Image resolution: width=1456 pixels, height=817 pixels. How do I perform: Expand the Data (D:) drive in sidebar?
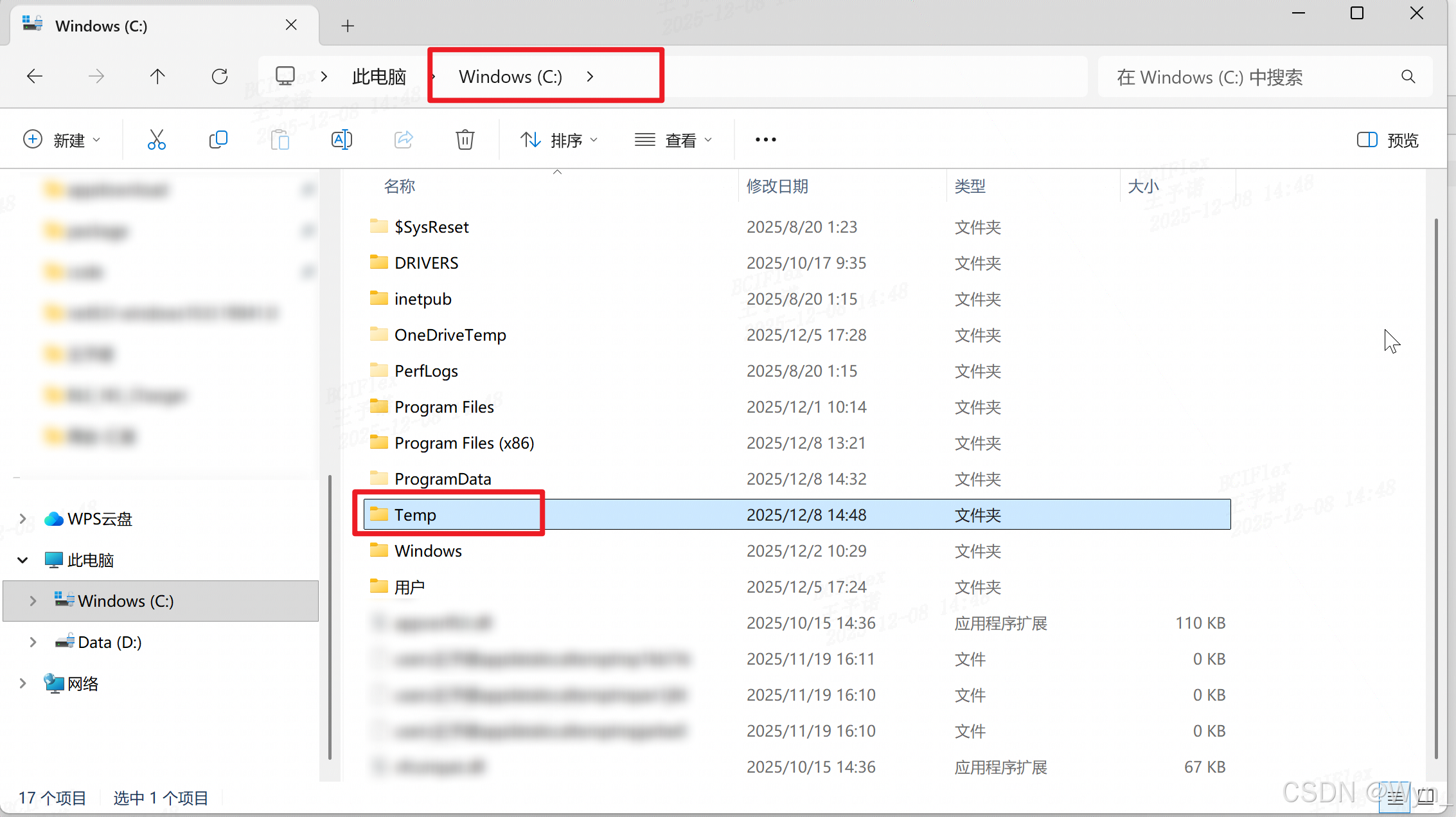pyautogui.click(x=33, y=642)
